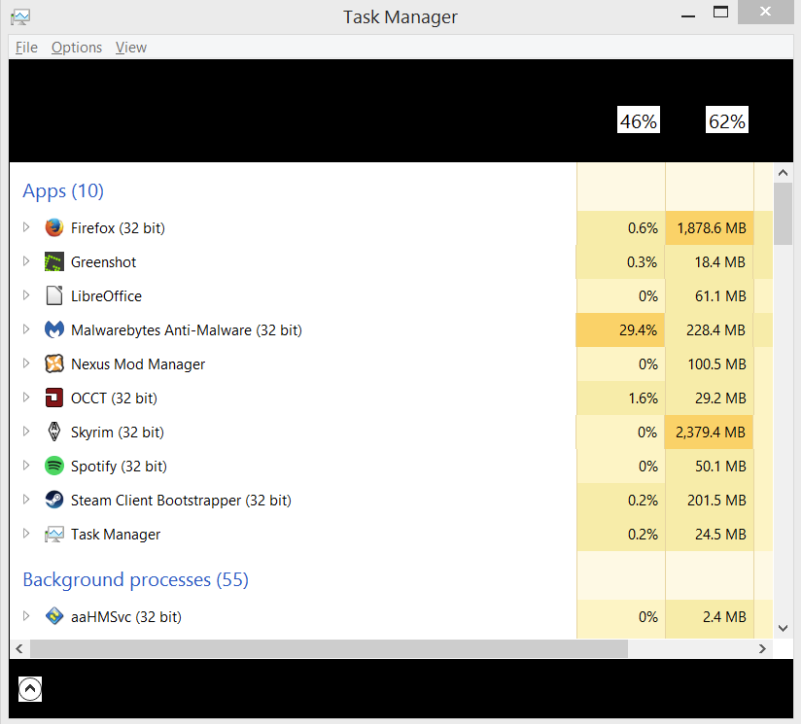Viewport: 801px width, 724px height.
Task: Click the Background processes (55) header
Action: click(136, 580)
